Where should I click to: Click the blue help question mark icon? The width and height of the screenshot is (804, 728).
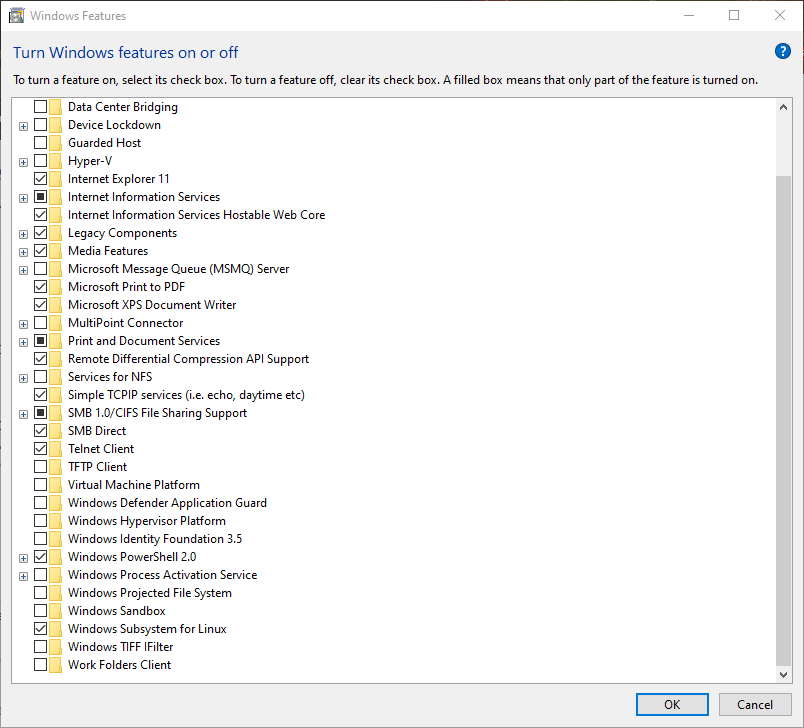coord(782,51)
